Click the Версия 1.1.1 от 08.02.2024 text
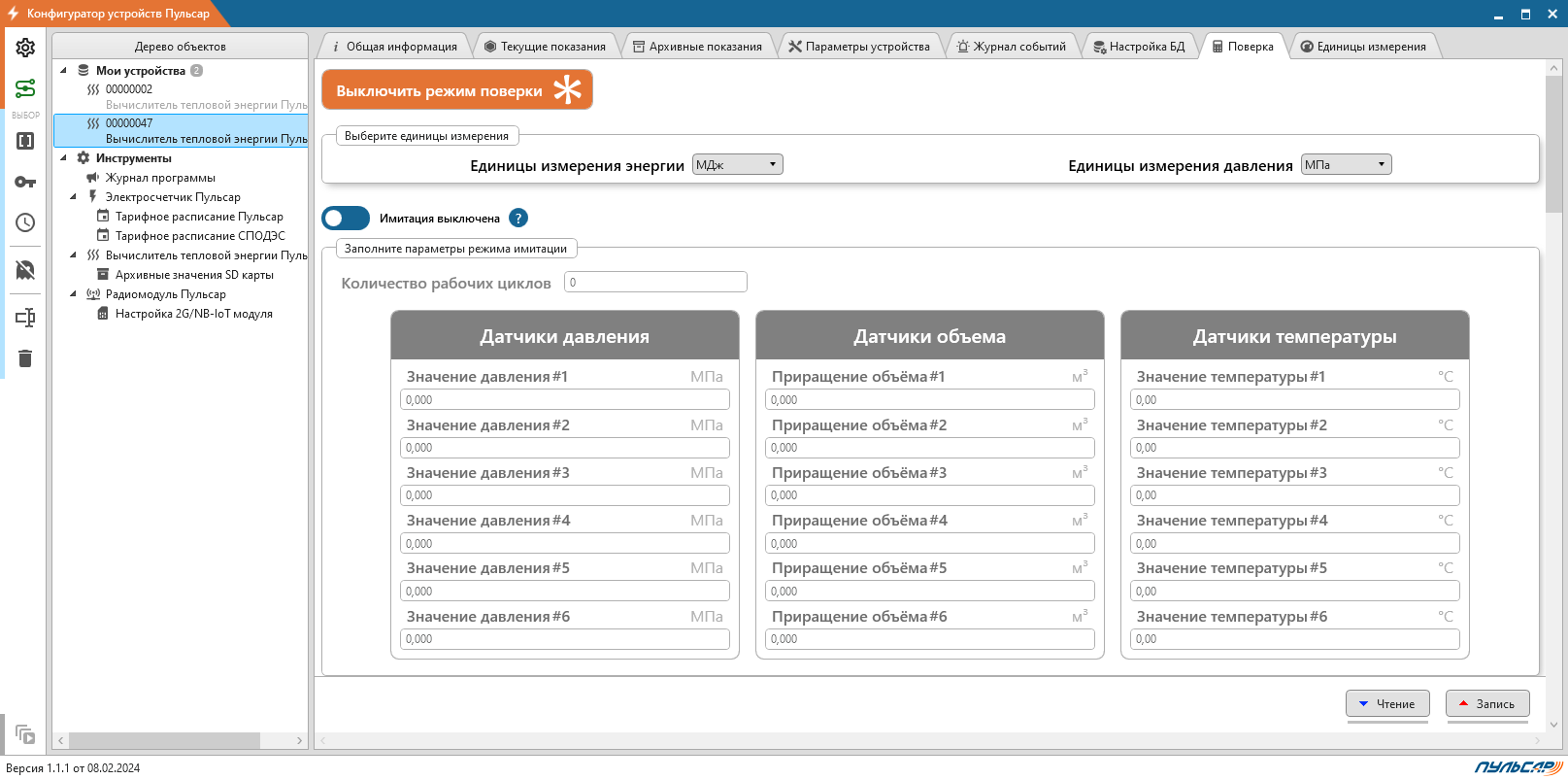1568x780 pixels. click(x=73, y=768)
